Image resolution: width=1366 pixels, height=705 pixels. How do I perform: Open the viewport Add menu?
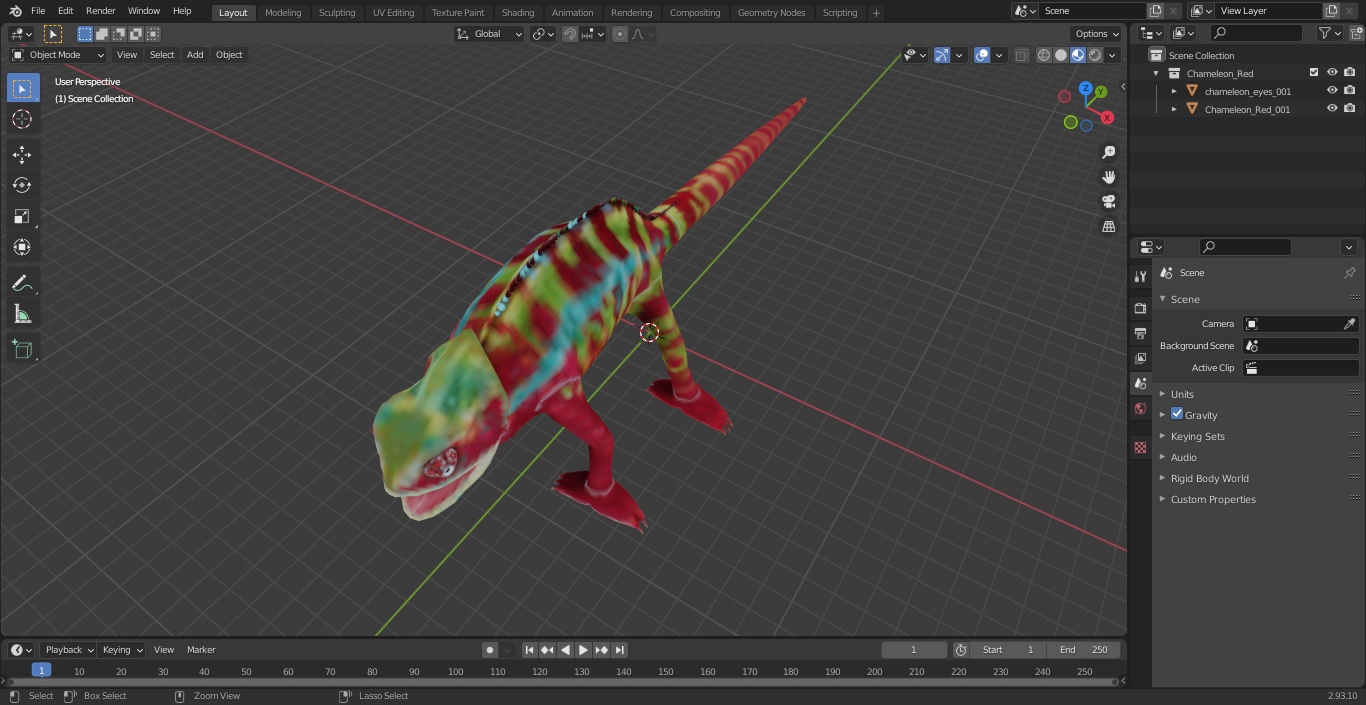tap(195, 55)
